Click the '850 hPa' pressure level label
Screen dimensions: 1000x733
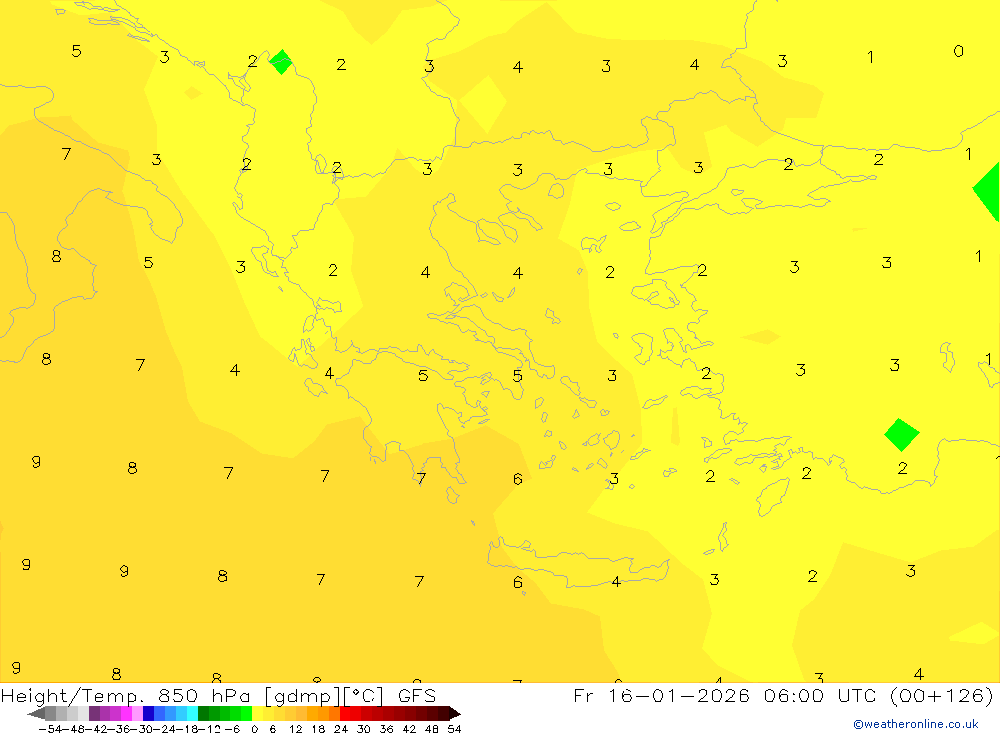pos(204,696)
